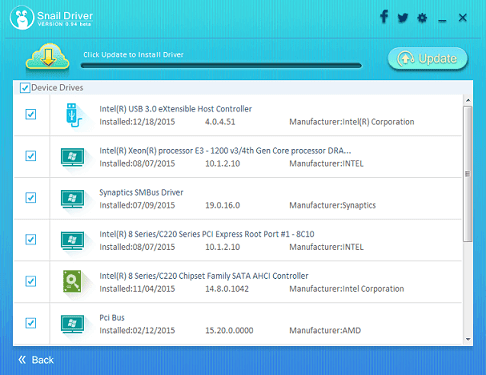The image size is (486, 375).
Task: Click the USB 3.0 Host Controller device icon
Action: point(74,115)
